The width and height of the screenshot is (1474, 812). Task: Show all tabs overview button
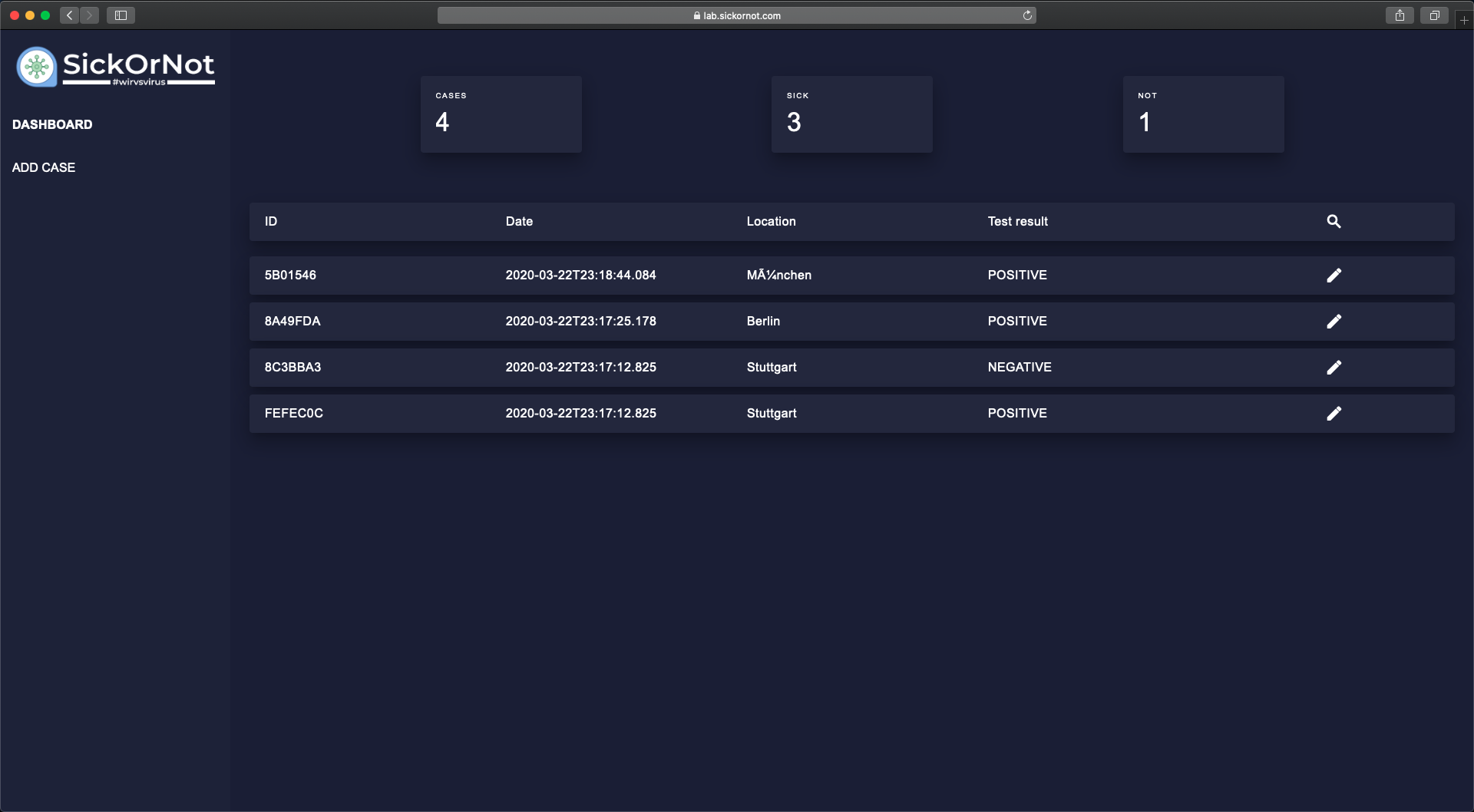(x=1434, y=15)
